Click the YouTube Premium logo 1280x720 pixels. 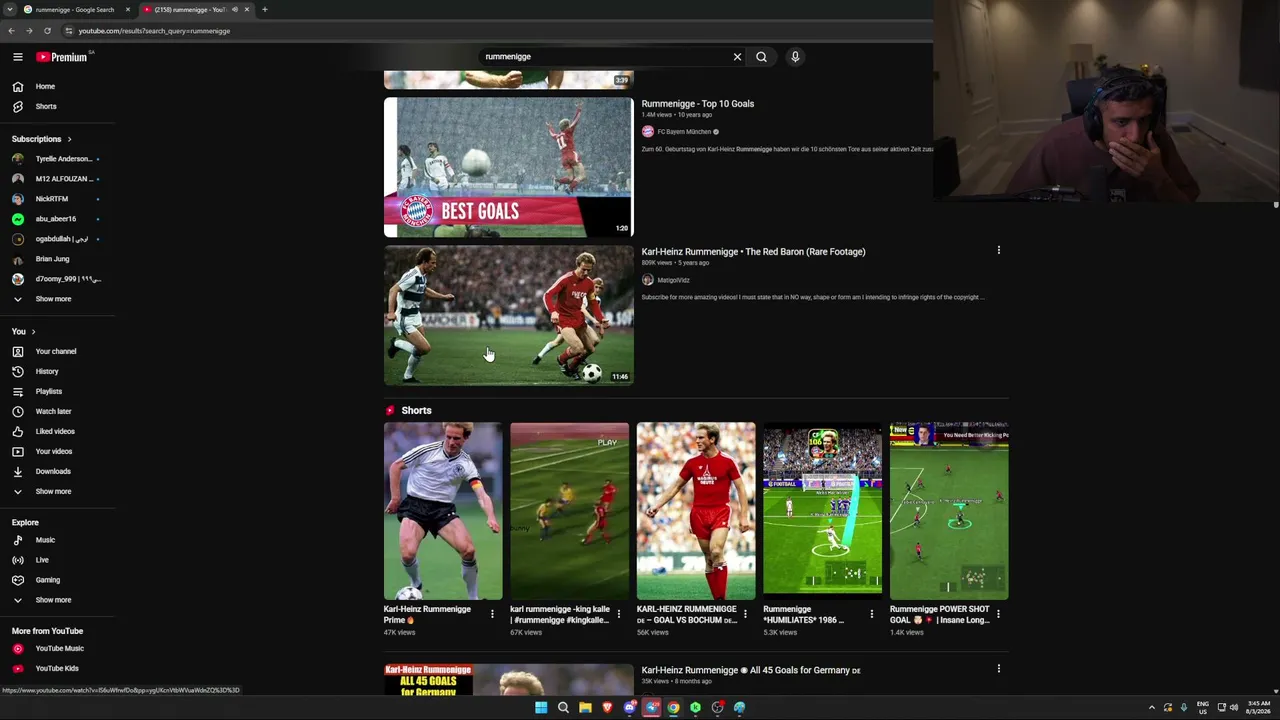point(62,57)
